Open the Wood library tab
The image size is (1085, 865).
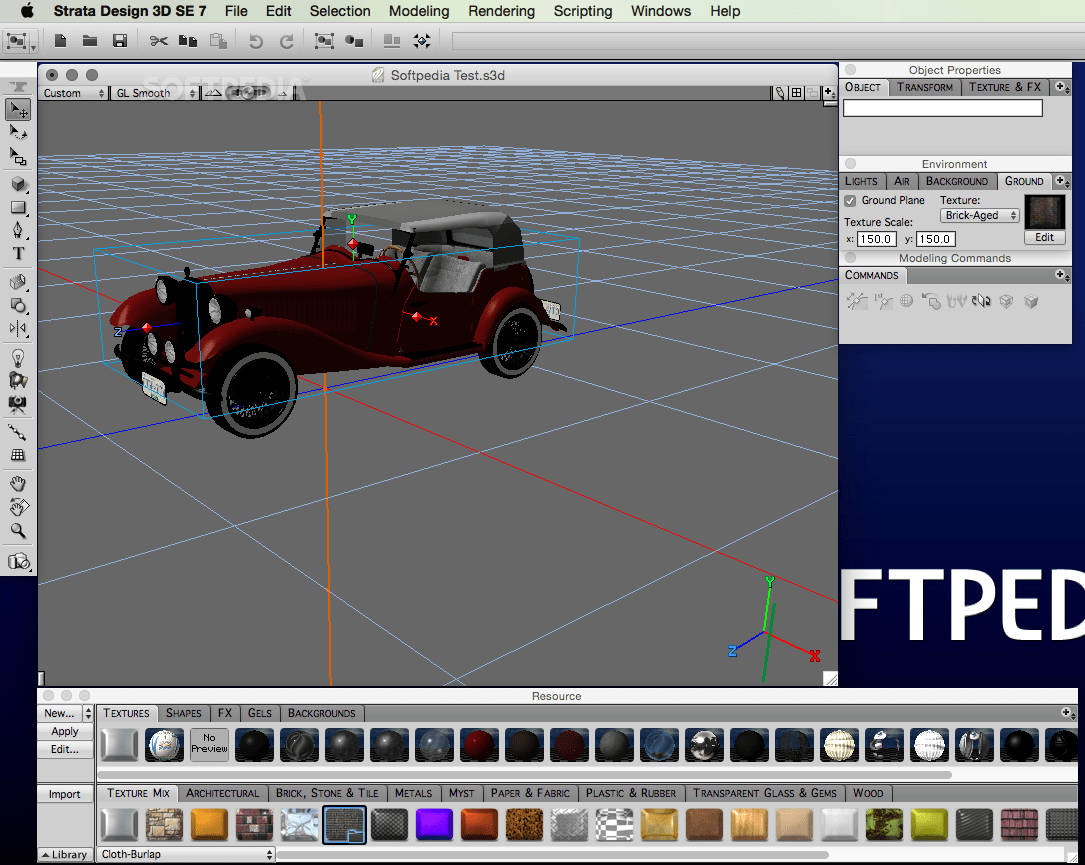(868, 794)
